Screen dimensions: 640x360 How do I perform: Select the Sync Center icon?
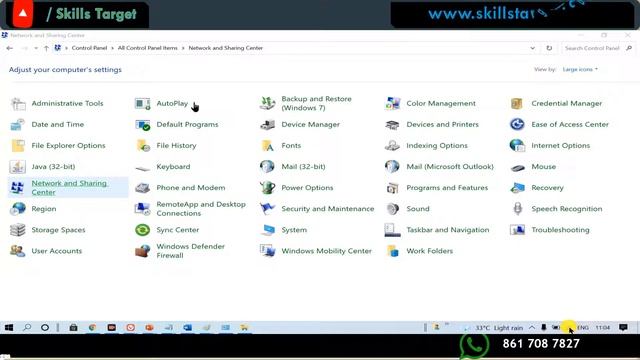[142, 230]
